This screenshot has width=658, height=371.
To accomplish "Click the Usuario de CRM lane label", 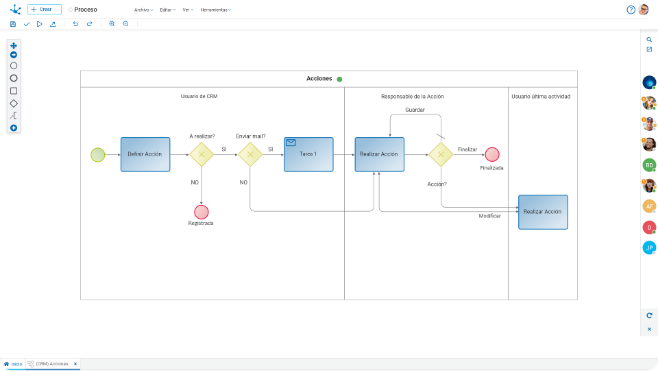I will point(199,96).
